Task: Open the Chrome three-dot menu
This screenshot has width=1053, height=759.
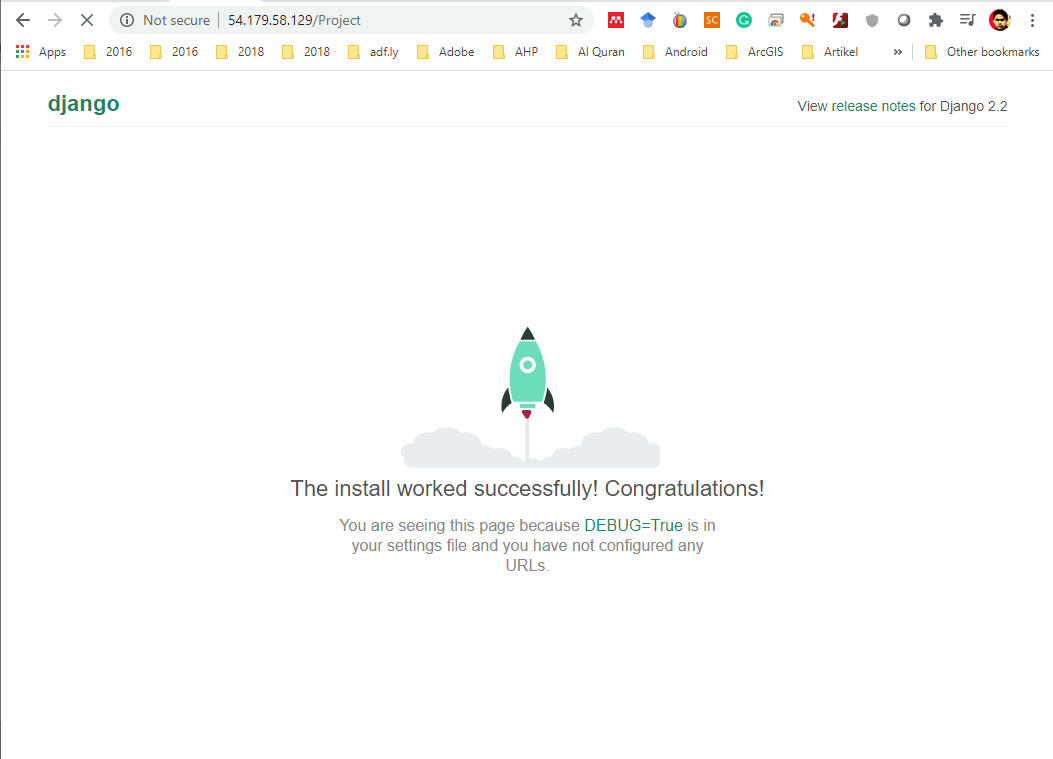Action: [1032, 20]
